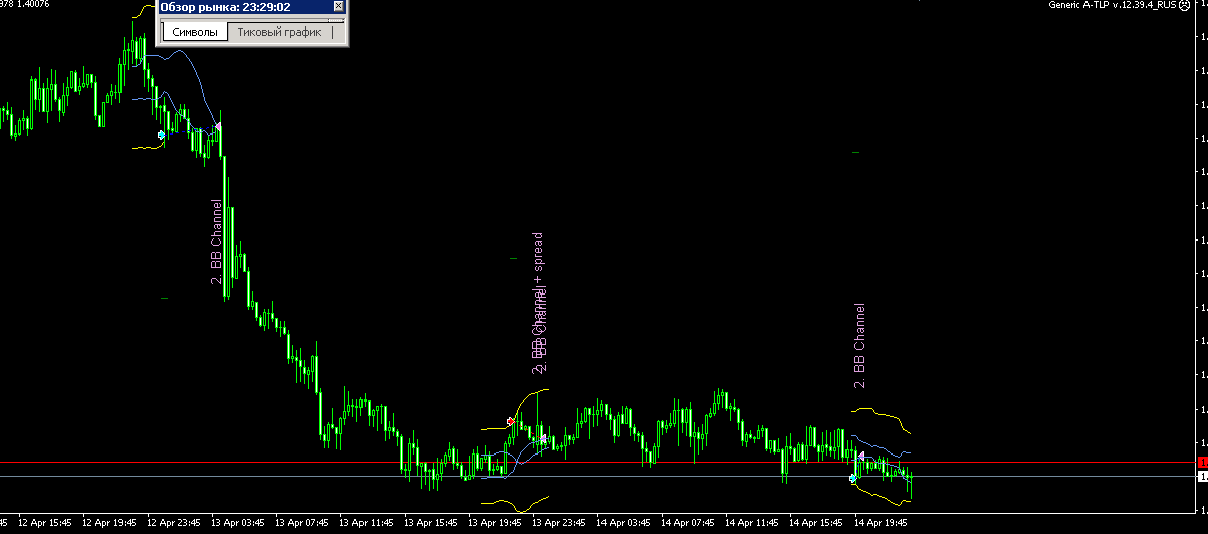The width and height of the screenshot is (1208, 534).
Task: Click the 1.40076 price value text
Action: [x=33, y=4]
